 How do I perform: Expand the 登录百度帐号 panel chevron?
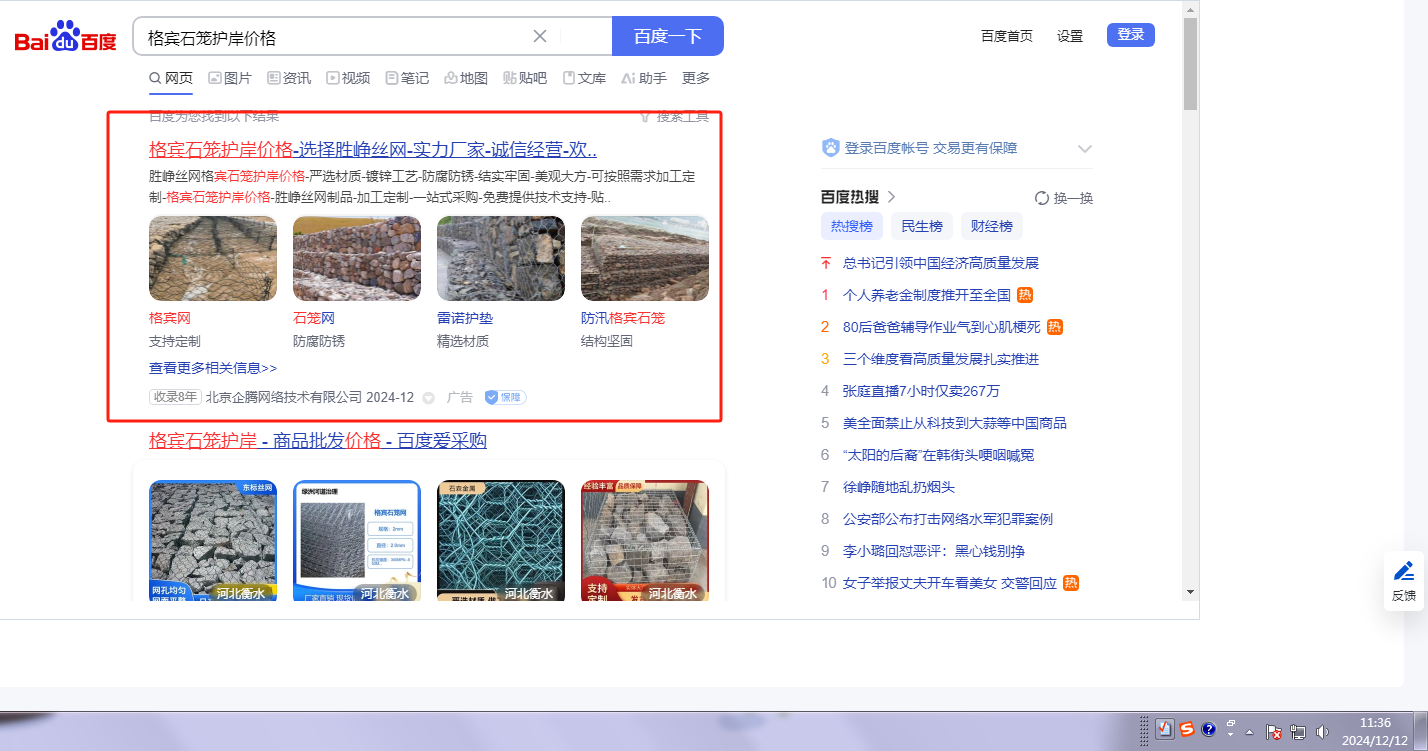click(1085, 149)
